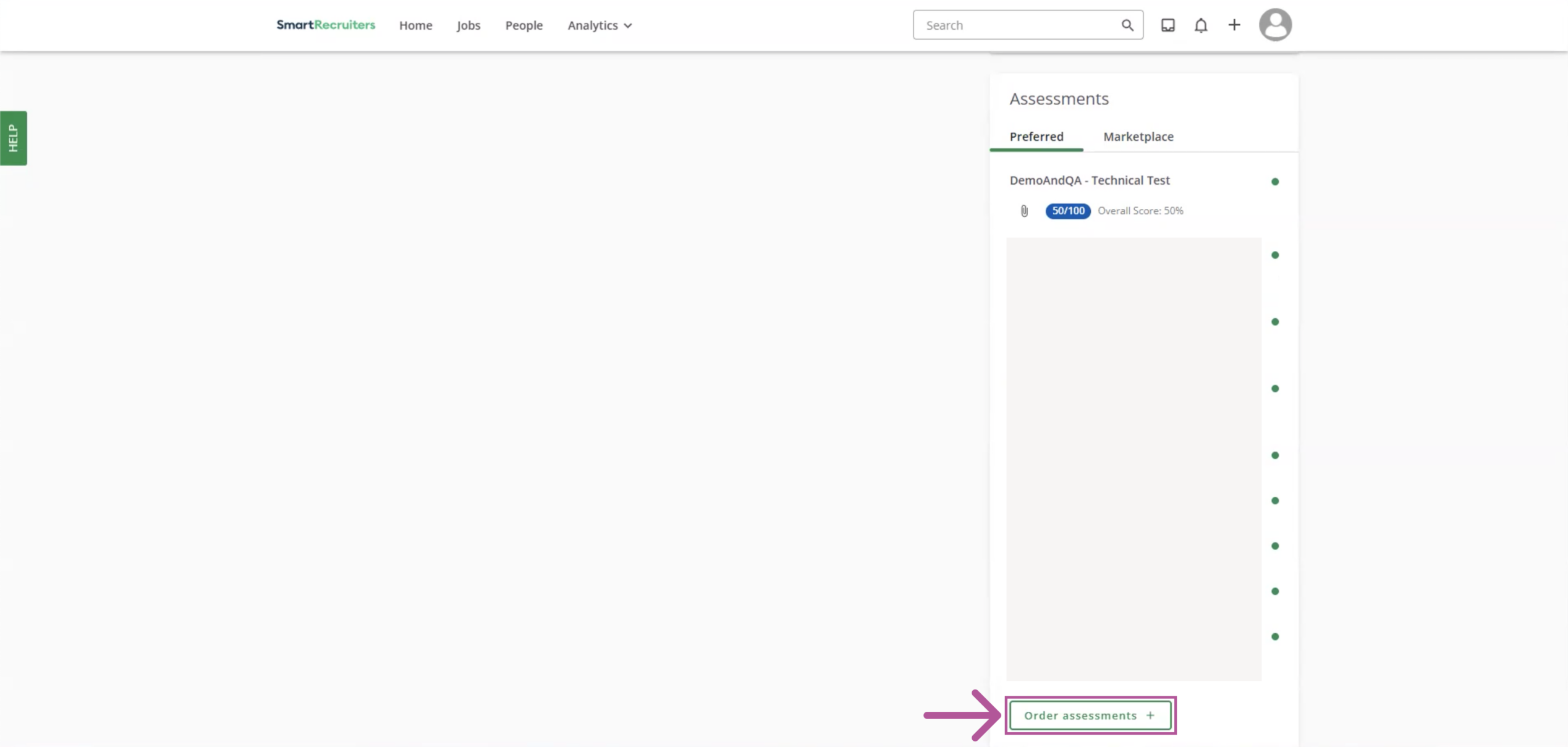Click the paperclip attachment icon

[1024, 211]
